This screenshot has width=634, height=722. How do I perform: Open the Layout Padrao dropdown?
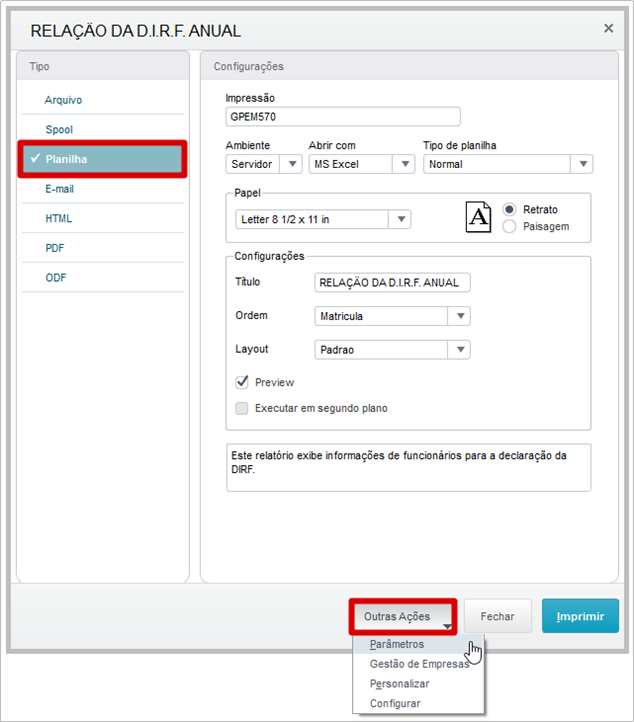[x=392, y=349]
